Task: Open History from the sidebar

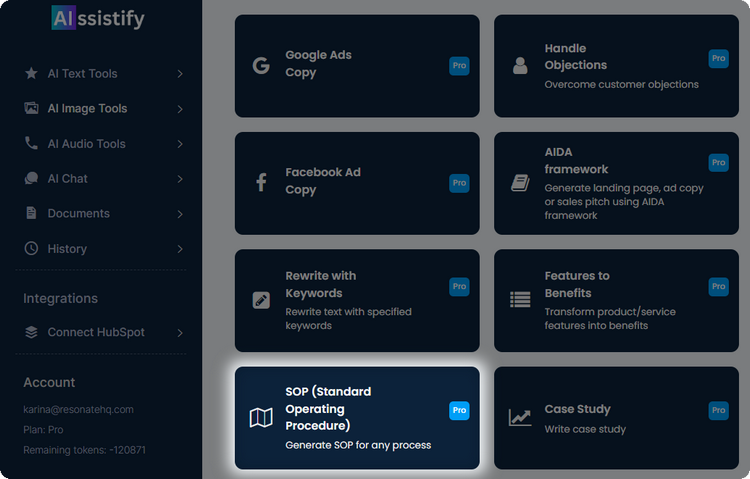Action: coord(67,249)
